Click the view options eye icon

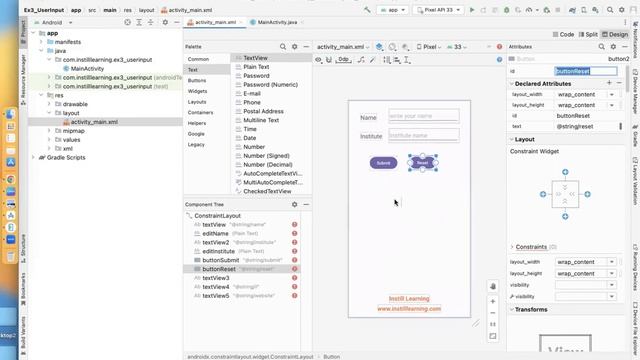coord(318,60)
